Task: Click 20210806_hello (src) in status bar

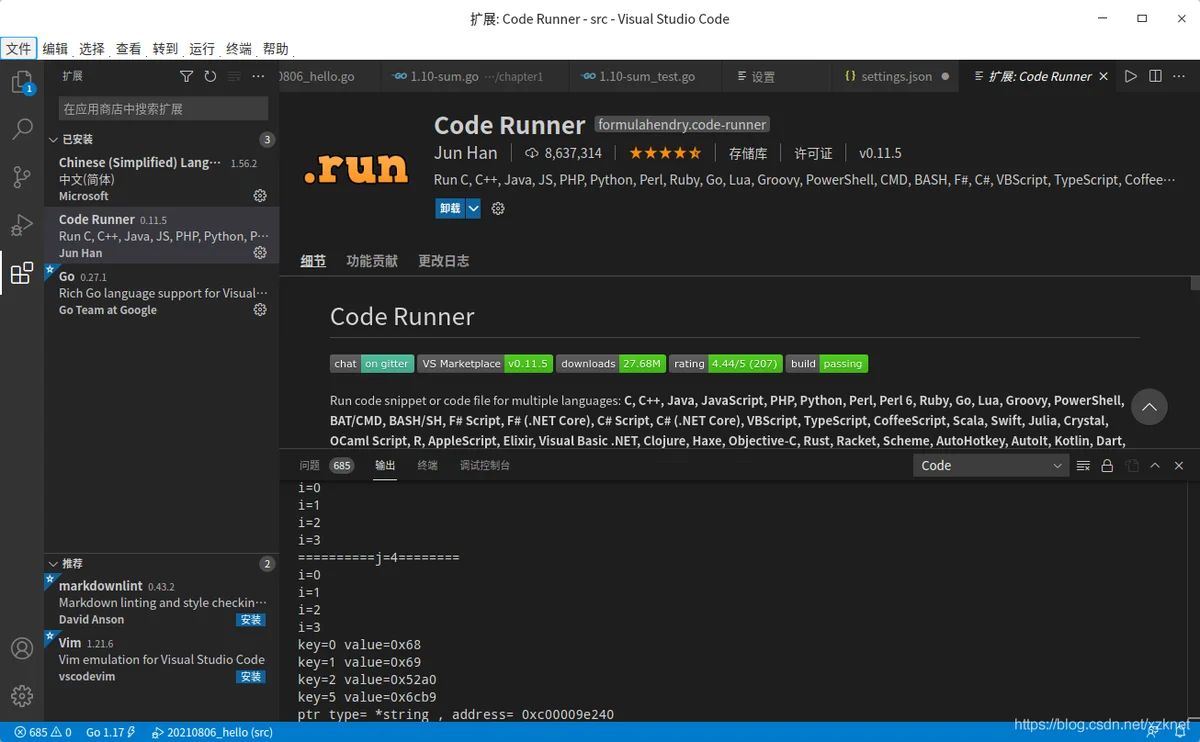Action: [213, 732]
